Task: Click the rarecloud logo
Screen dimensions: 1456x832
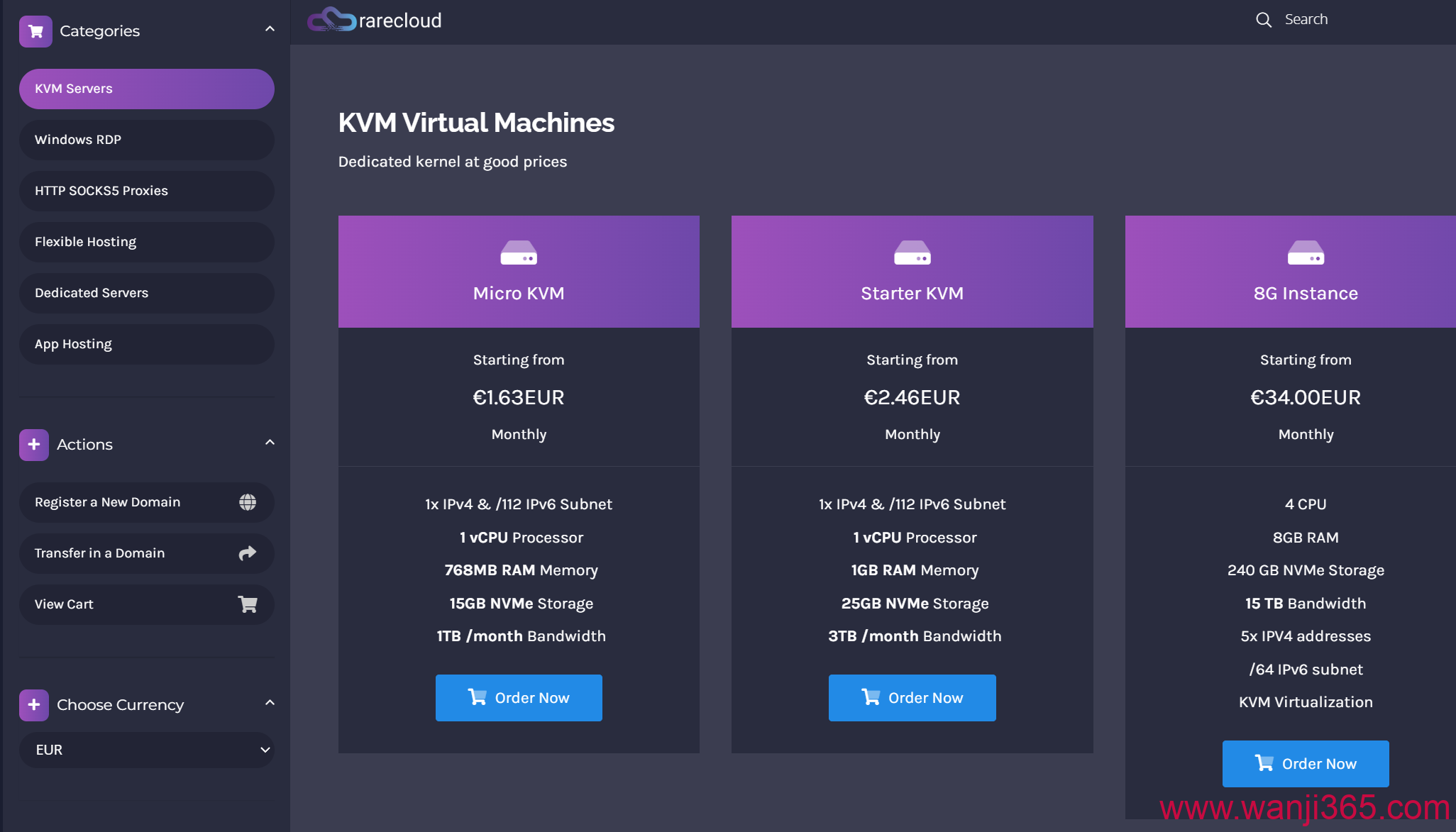Action: point(375,20)
